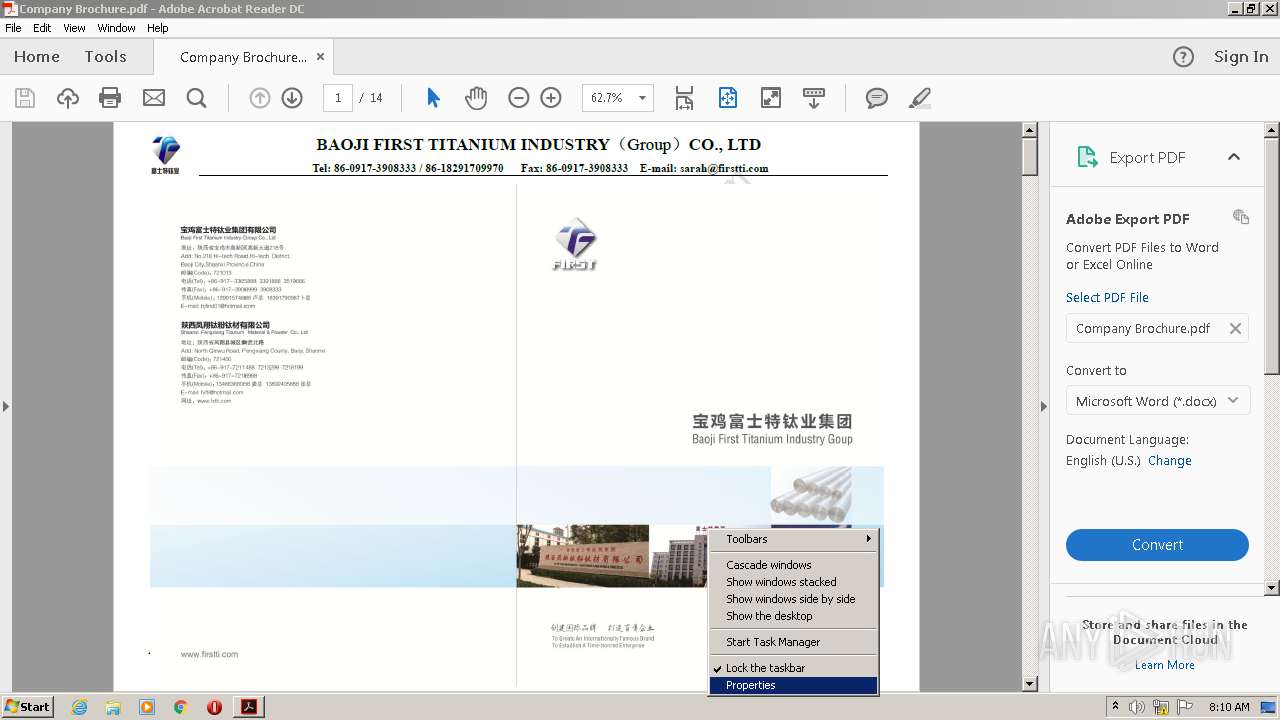The height and width of the screenshot is (720, 1280).
Task: Switch to the Home tab
Action: click(37, 57)
